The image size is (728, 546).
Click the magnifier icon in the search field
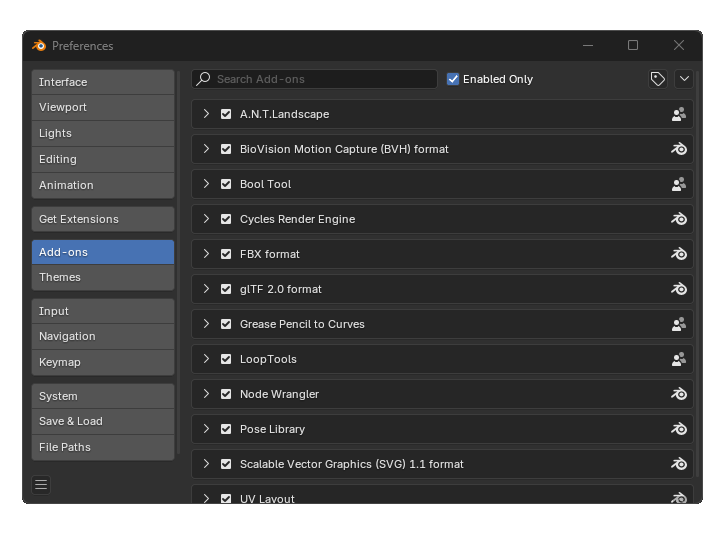pyautogui.click(x=203, y=78)
